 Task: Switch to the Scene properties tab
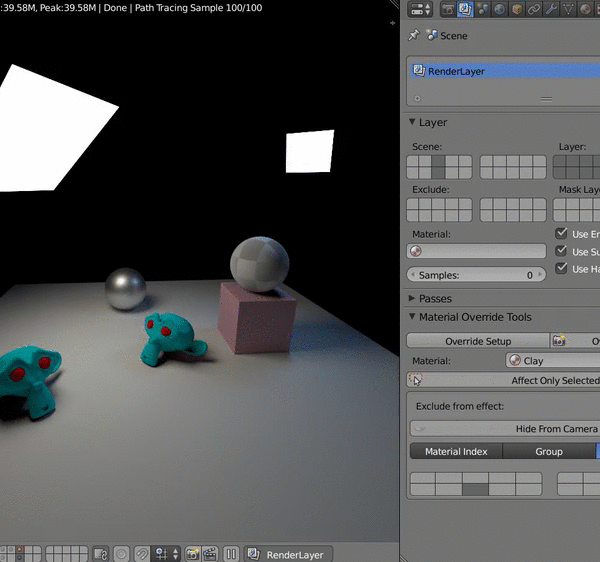coord(482,9)
